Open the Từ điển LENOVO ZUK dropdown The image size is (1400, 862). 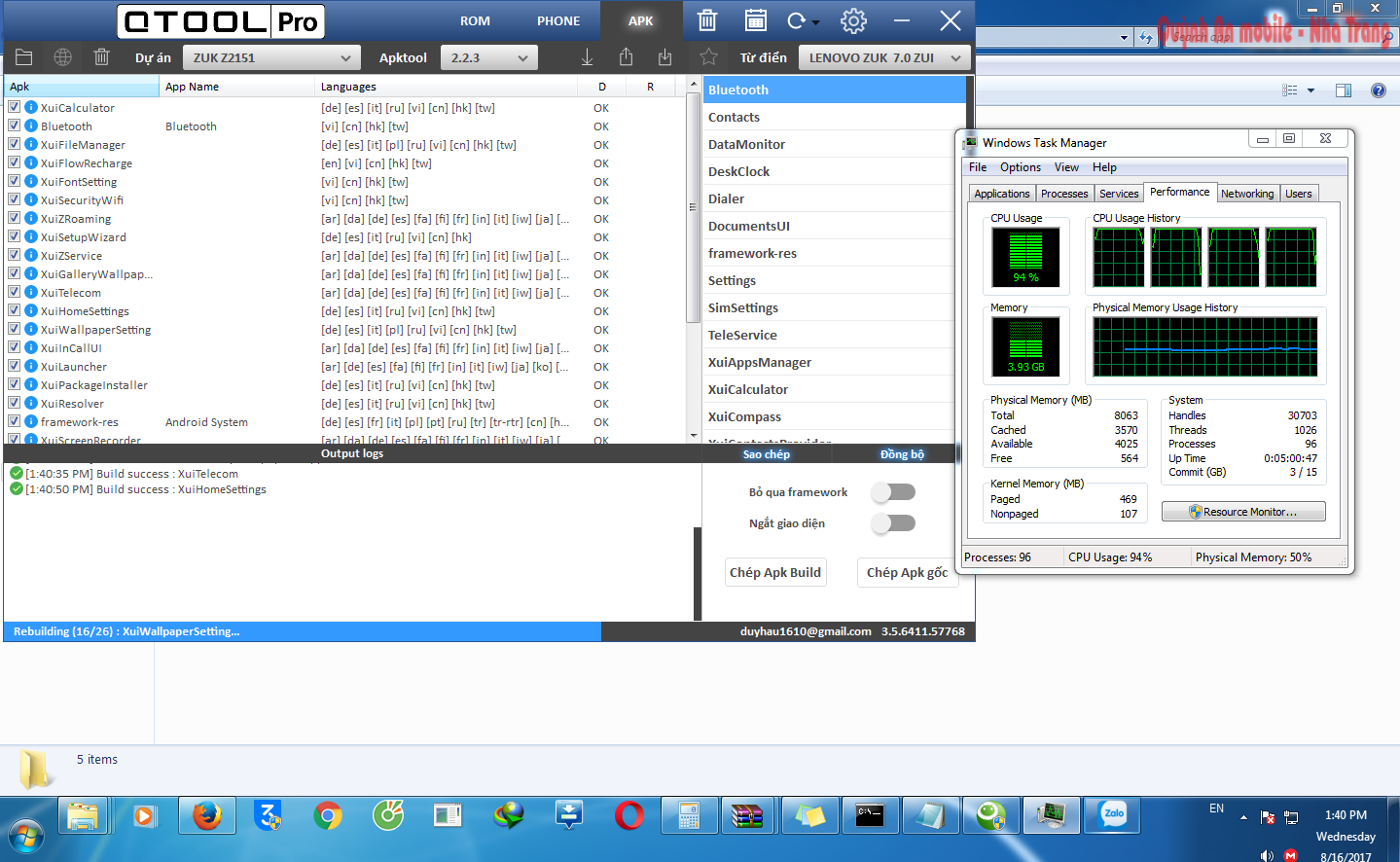point(884,57)
